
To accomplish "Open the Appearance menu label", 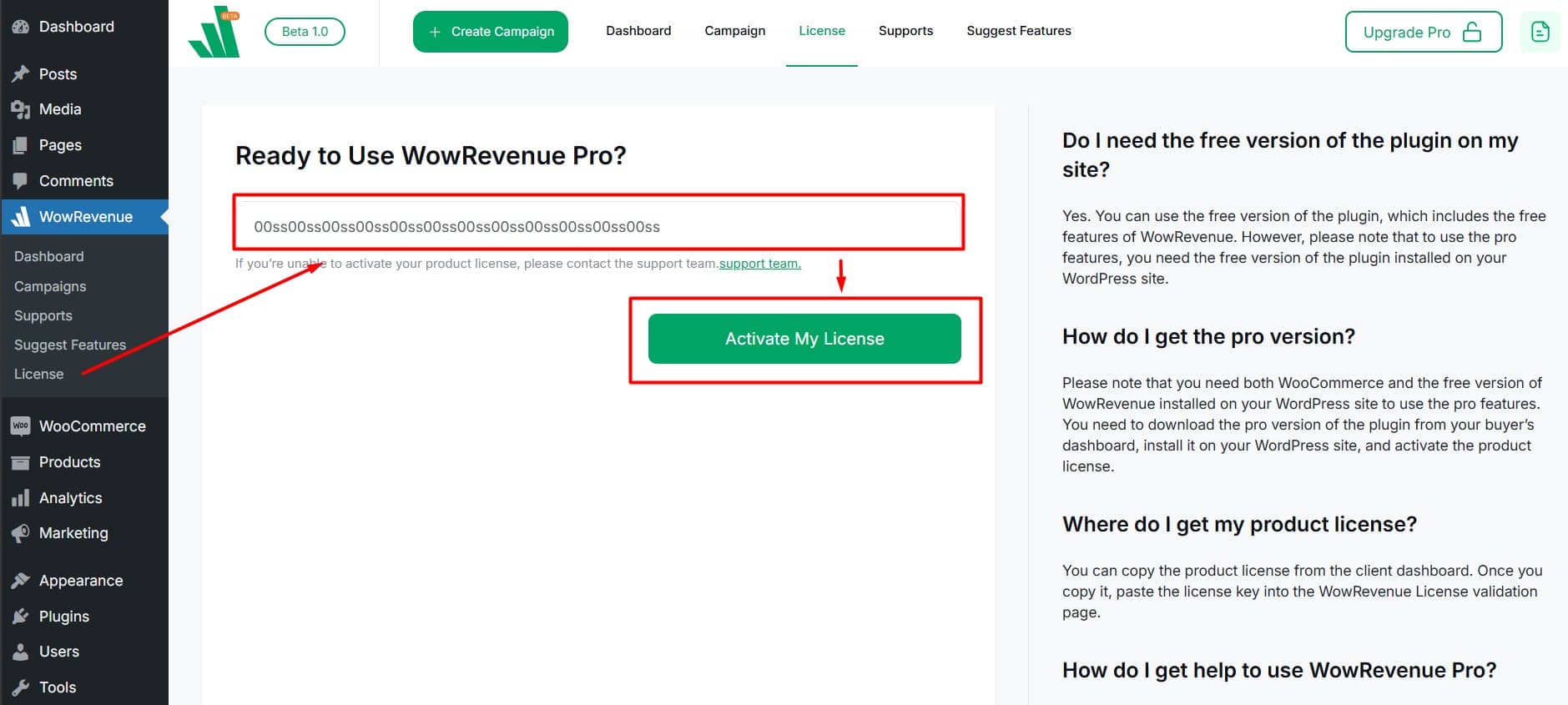I will coord(81,581).
